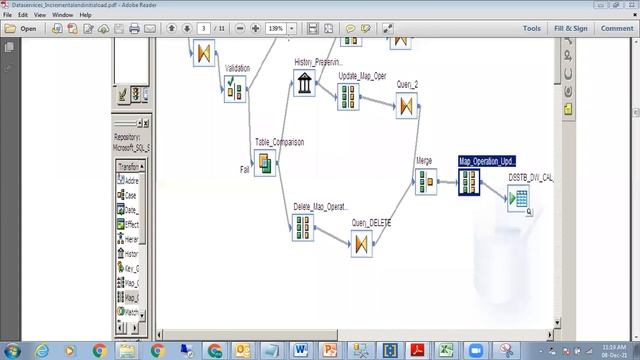This screenshot has height=360, width=640.
Task: Open the Sign document icon
Action: (x=88, y=29)
